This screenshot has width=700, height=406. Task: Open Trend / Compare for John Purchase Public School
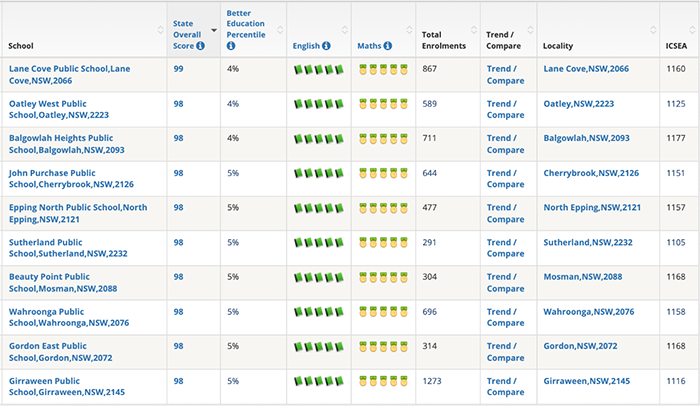pos(505,178)
